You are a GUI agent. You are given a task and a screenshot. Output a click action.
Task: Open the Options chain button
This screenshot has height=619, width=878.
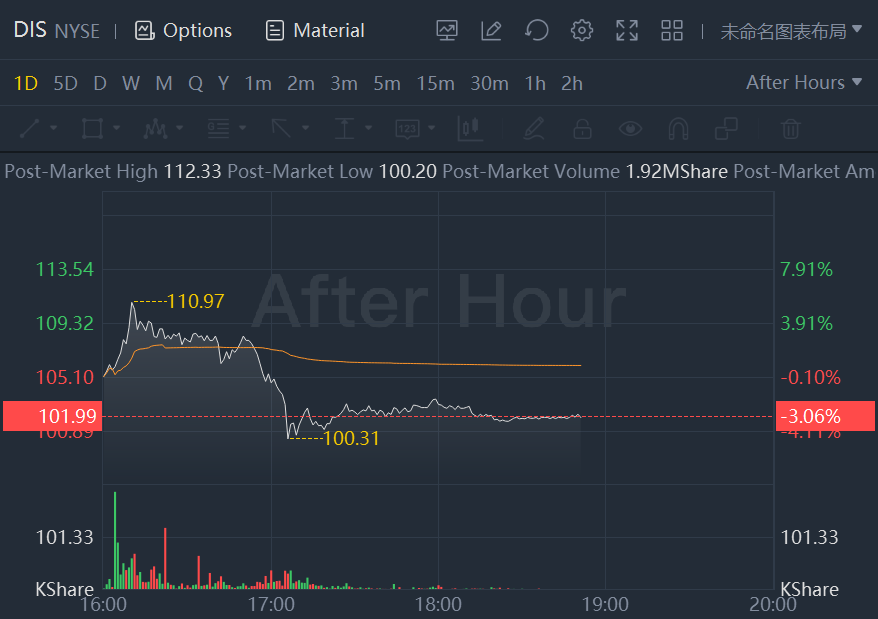coord(183,31)
